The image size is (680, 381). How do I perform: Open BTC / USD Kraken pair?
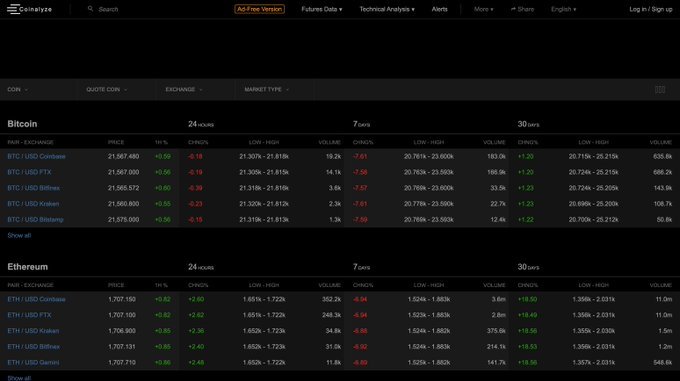point(33,204)
